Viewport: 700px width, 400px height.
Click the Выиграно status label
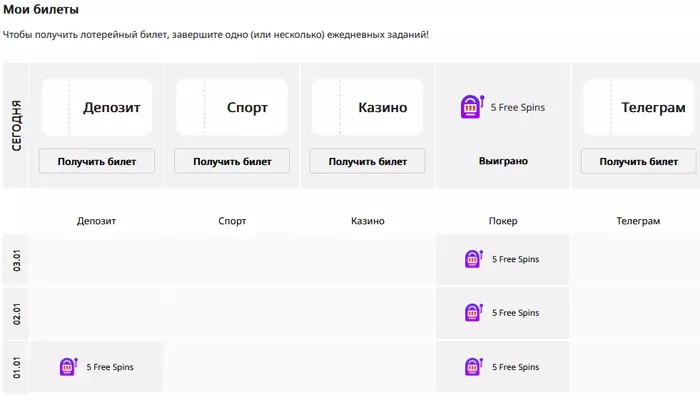coord(503,161)
